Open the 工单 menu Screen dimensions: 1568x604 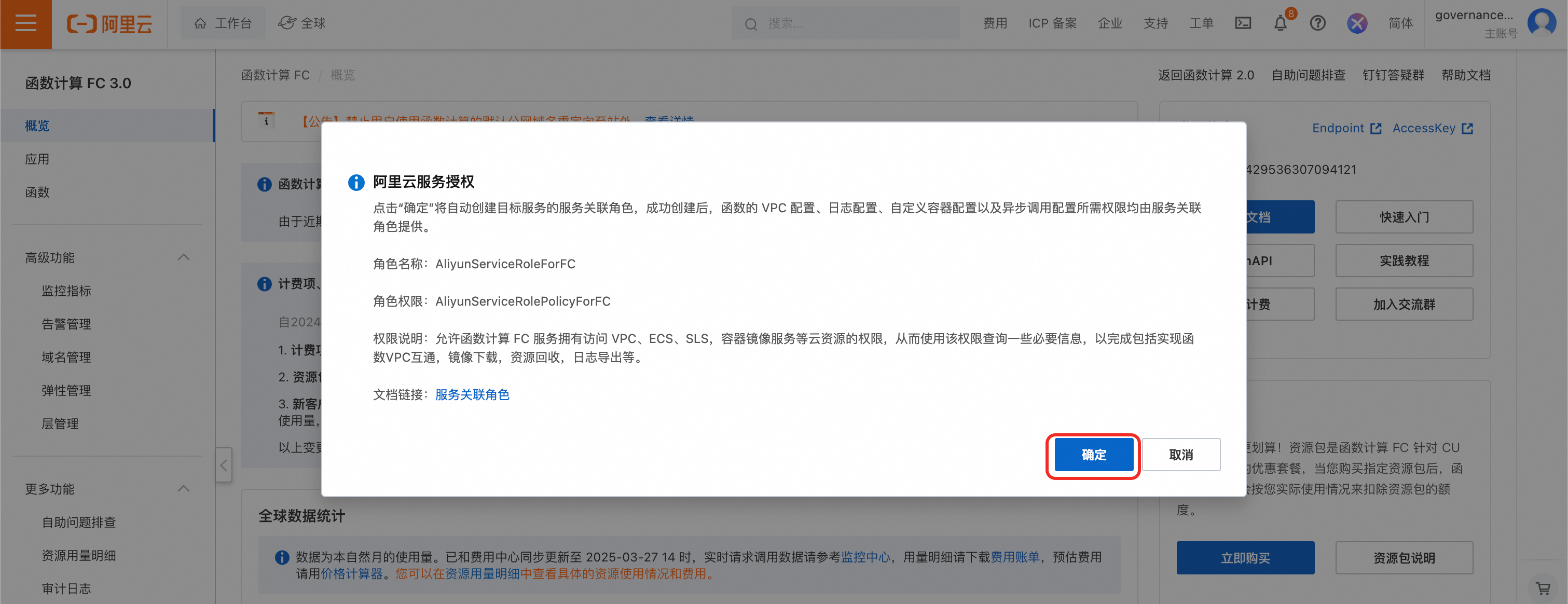click(1201, 23)
